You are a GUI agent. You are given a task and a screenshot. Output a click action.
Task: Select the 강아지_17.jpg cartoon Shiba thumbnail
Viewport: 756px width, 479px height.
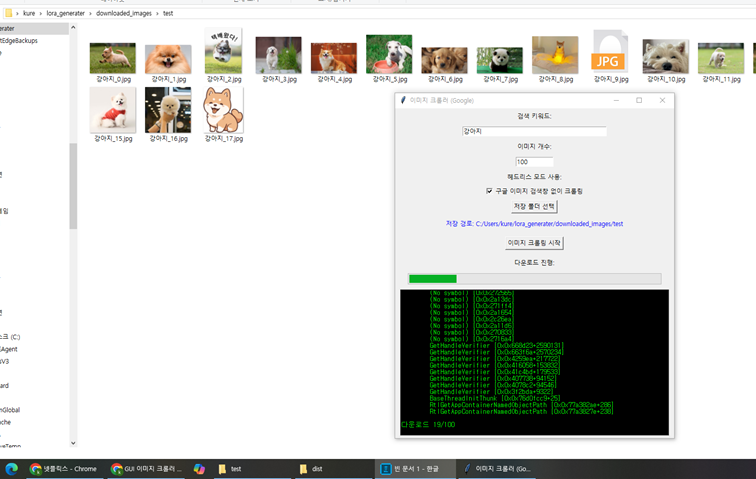pyautogui.click(x=222, y=110)
